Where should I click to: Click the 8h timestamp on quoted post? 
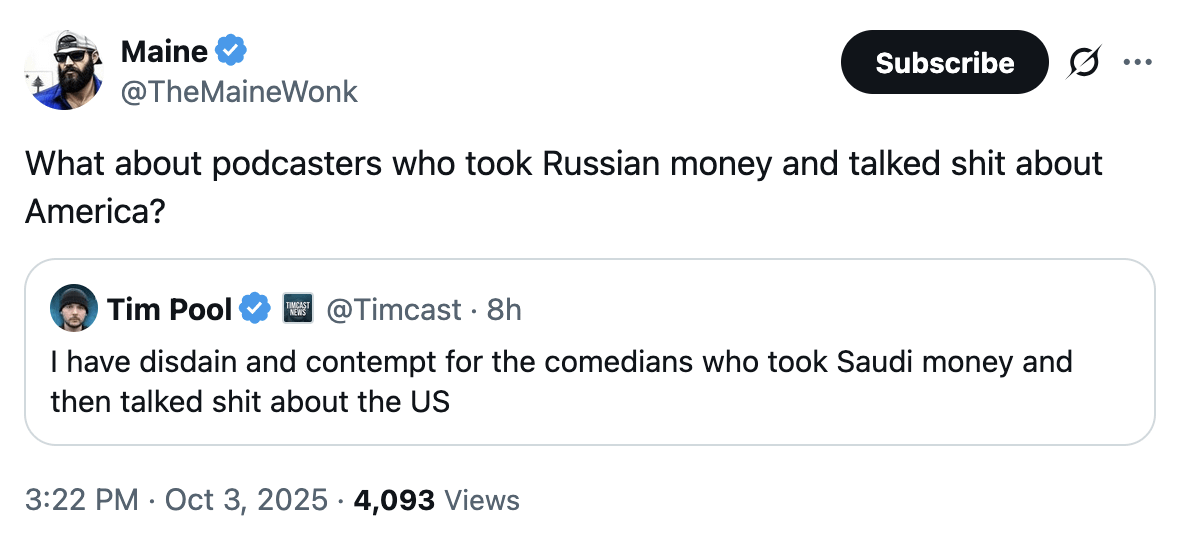tap(504, 310)
